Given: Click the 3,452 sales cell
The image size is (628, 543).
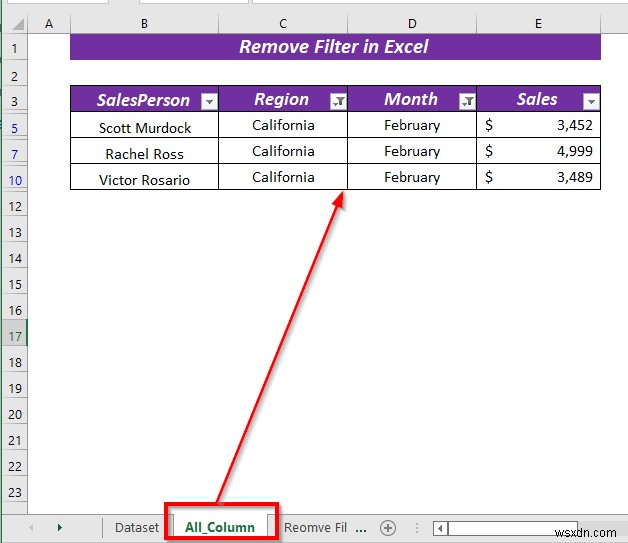Looking at the screenshot, I should pyautogui.click(x=538, y=125).
